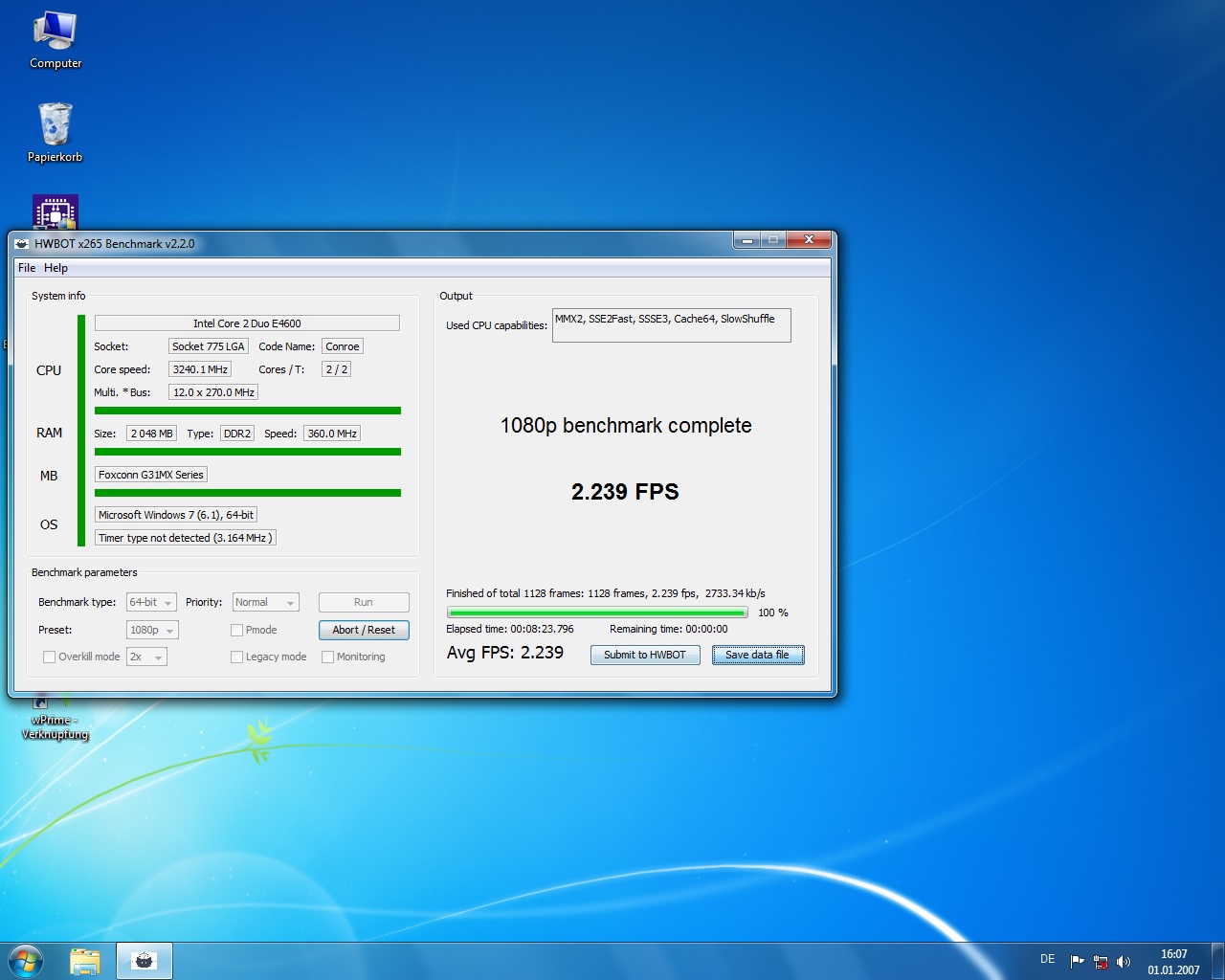This screenshot has width=1225, height=980.
Task: Expand the Preset 1080p dropdown
Action: tap(152, 630)
